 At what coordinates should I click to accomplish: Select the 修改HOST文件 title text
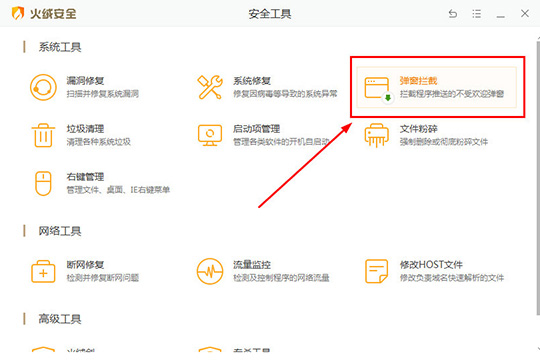coord(431,265)
